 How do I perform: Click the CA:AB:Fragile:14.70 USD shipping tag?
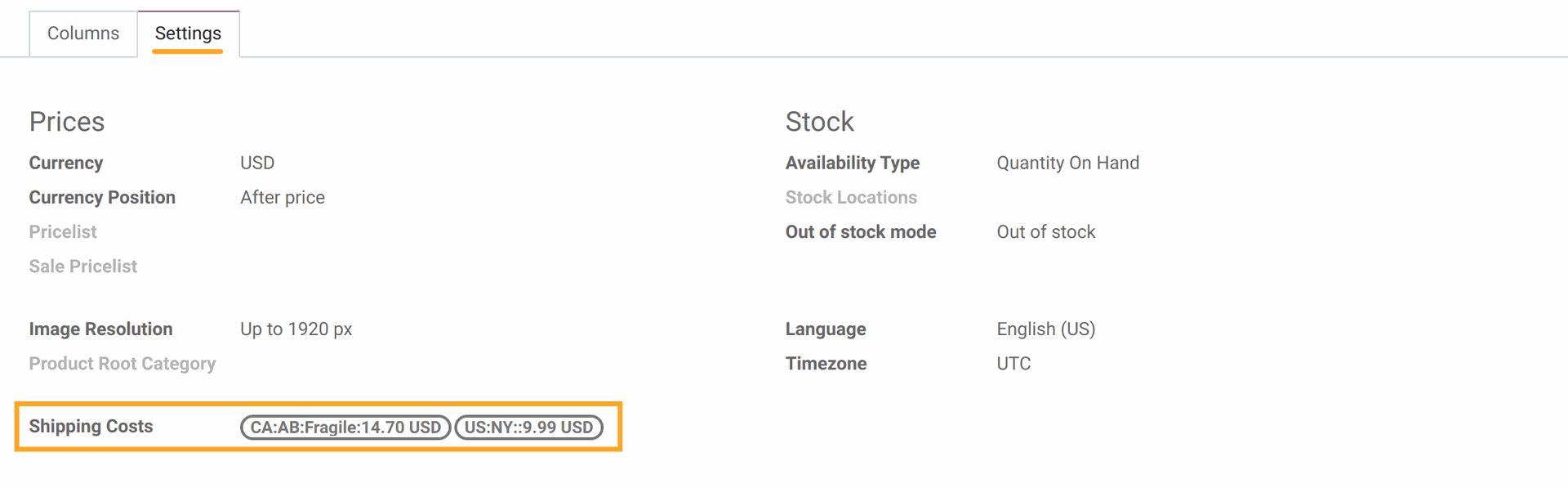345,428
